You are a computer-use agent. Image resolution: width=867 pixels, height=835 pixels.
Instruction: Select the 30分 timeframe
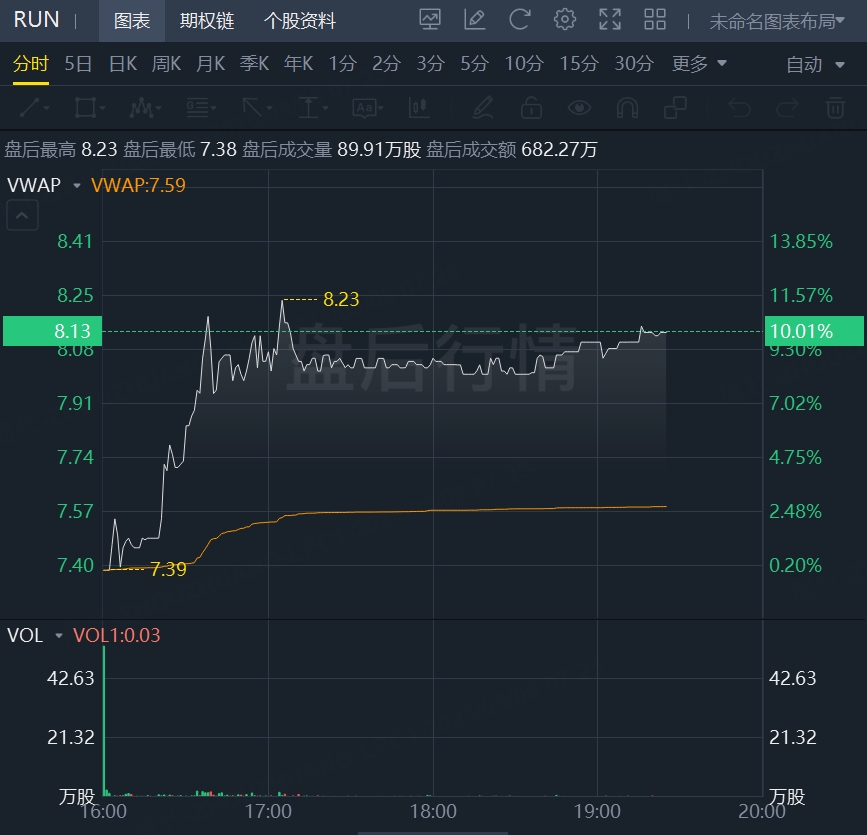(x=634, y=64)
